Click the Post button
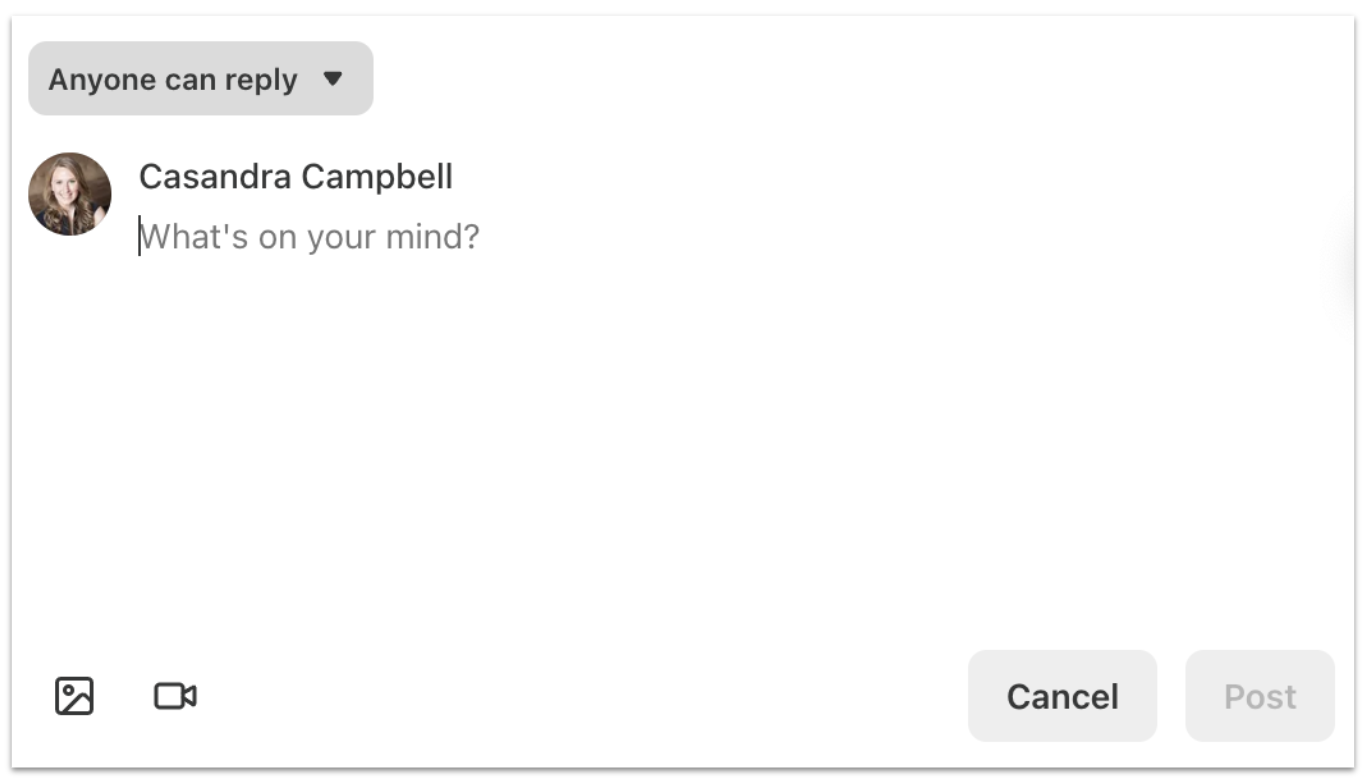The height and width of the screenshot is (782, 1368). click(1259, 696)
